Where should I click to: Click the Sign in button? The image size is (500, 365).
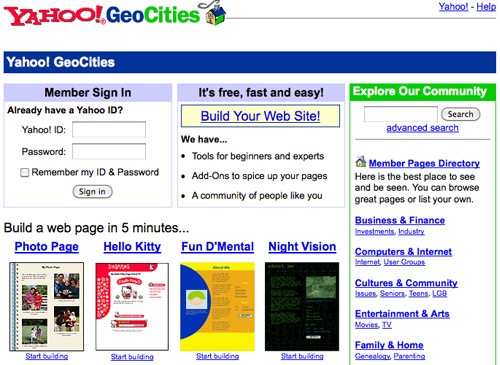click(x=92, y=192)
